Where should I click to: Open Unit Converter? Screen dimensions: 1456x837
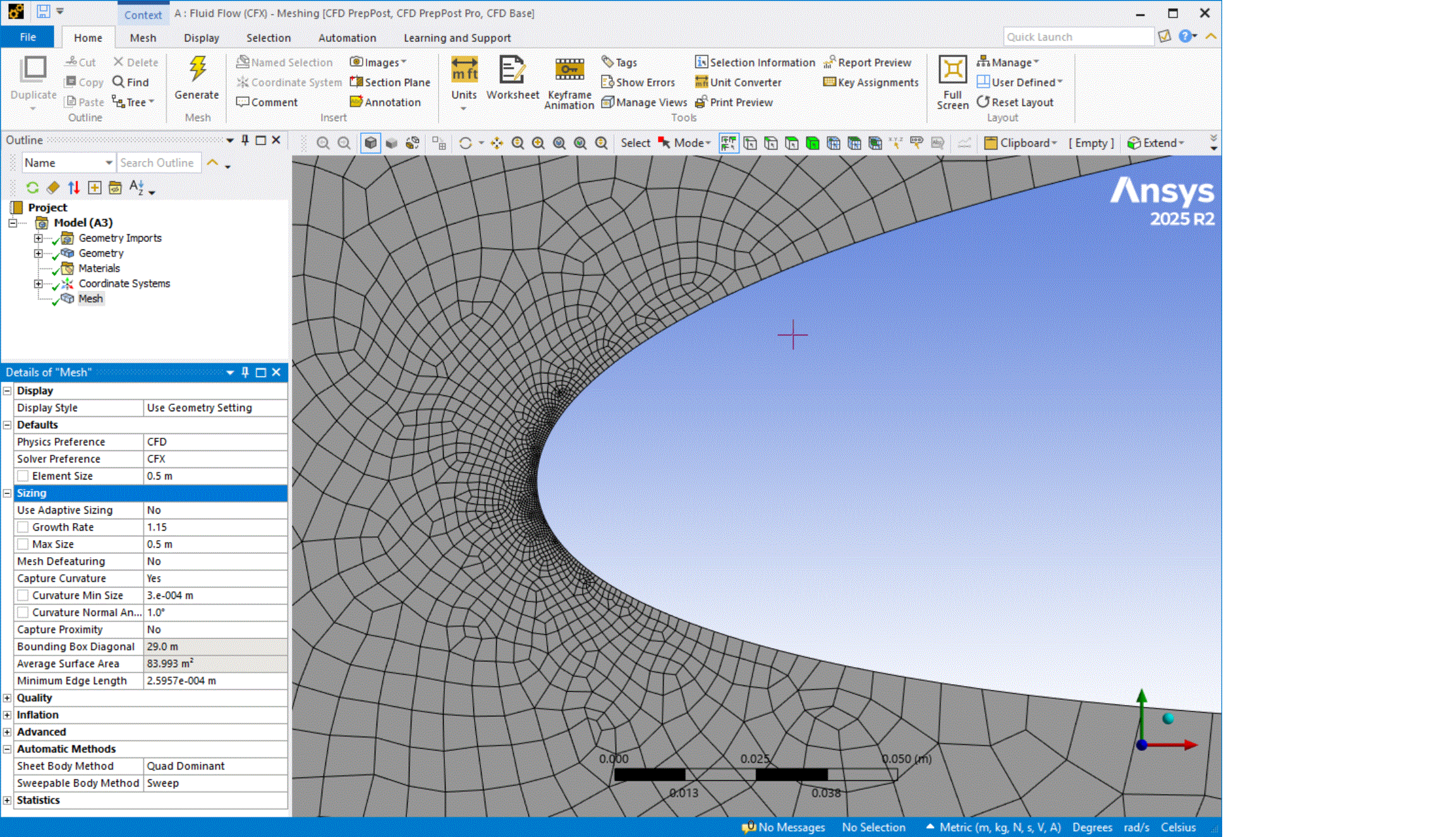(738, 82)
